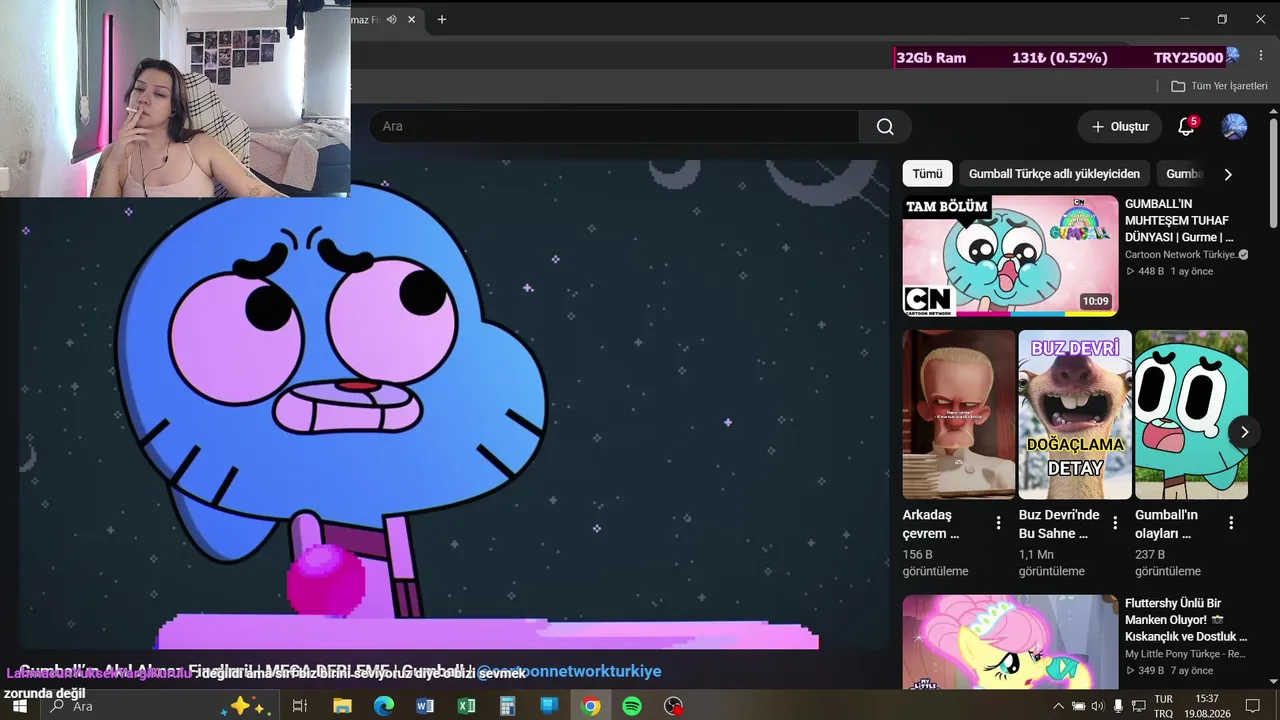Open Task View from the taskbar
1280x720 pixels.
click(x=299, y=706)
